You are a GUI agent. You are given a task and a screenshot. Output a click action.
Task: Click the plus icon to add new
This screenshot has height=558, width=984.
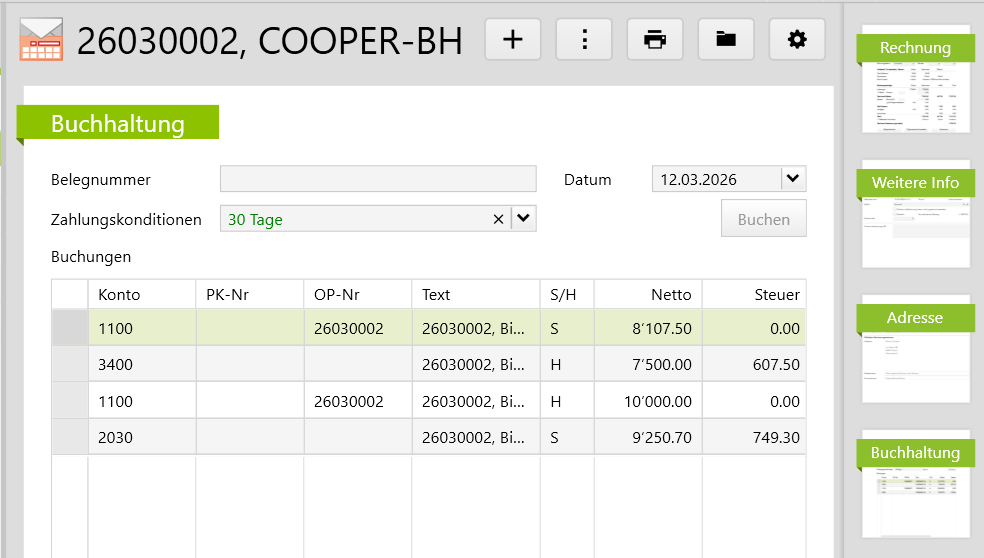pos(512,40)
